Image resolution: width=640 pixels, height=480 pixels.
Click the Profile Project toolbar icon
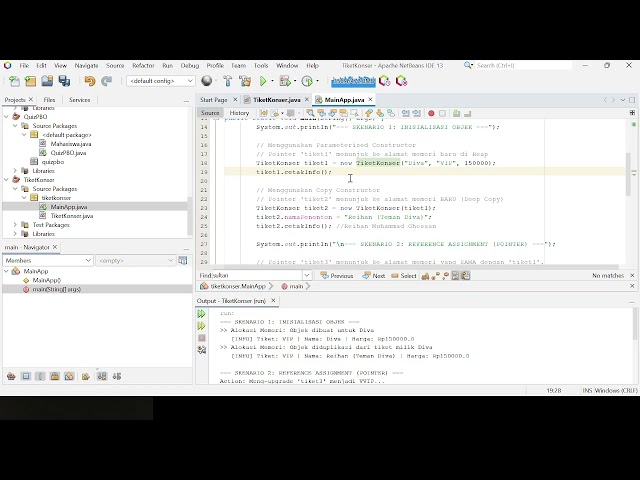tap(307, 81)
